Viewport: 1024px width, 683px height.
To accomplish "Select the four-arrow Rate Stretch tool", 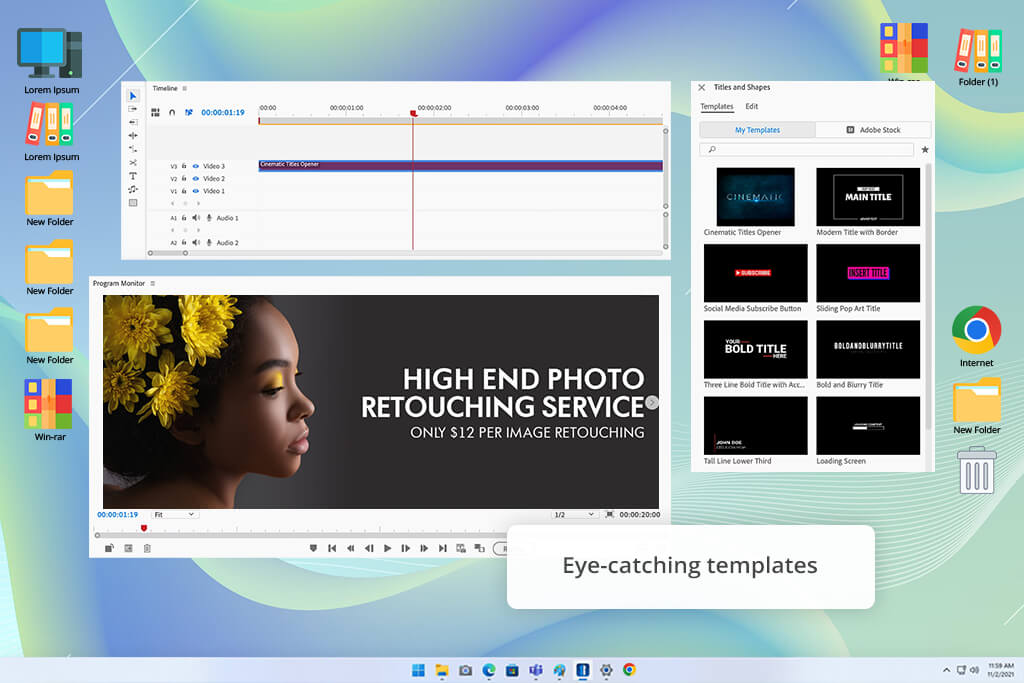I will pos(133,135).
